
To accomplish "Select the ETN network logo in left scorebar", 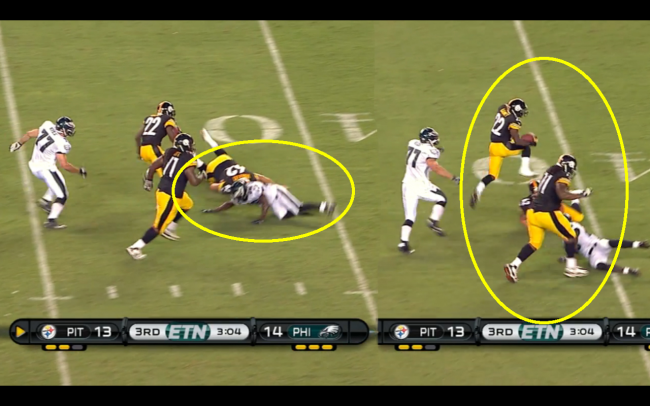I will [x=188, y=332].
